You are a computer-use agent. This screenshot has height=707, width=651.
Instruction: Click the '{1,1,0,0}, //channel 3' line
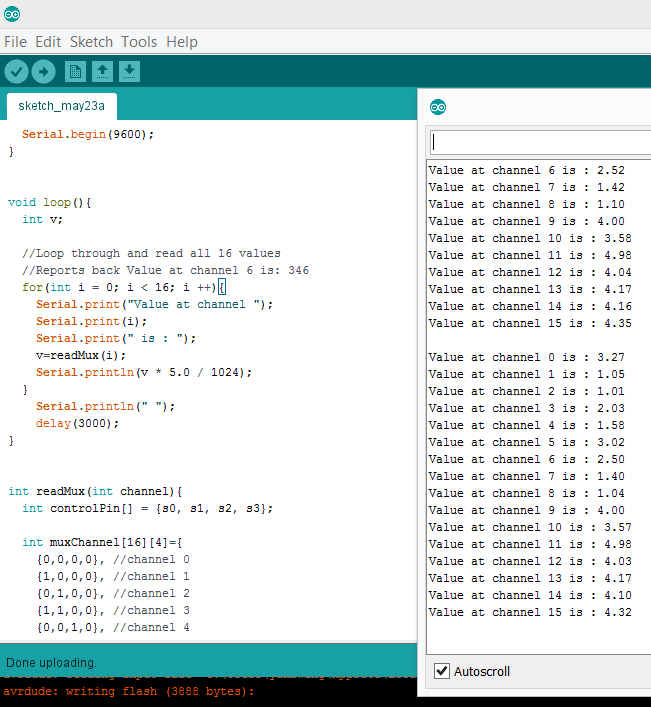coord(113,611)
